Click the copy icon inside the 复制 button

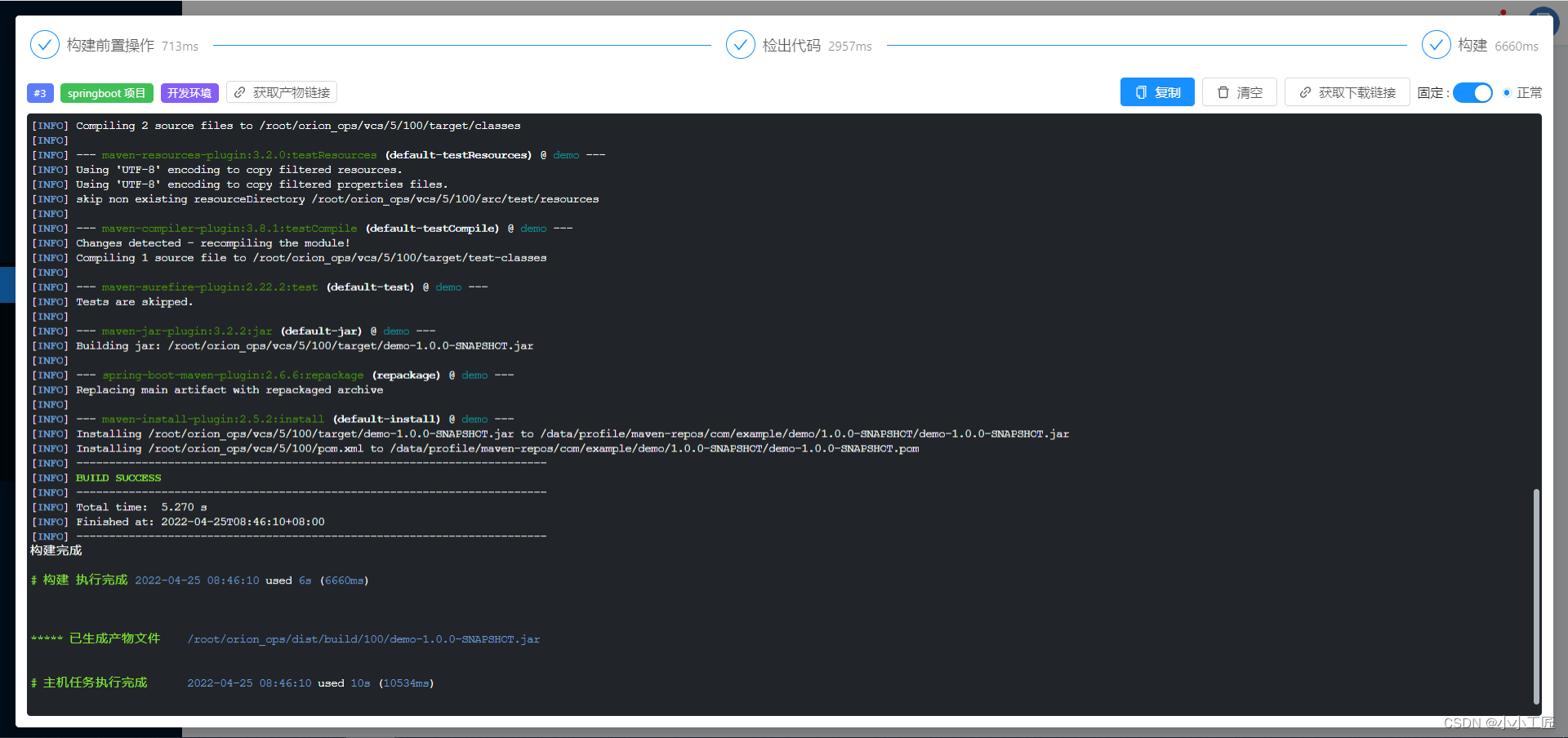[x=1141, y=92]
